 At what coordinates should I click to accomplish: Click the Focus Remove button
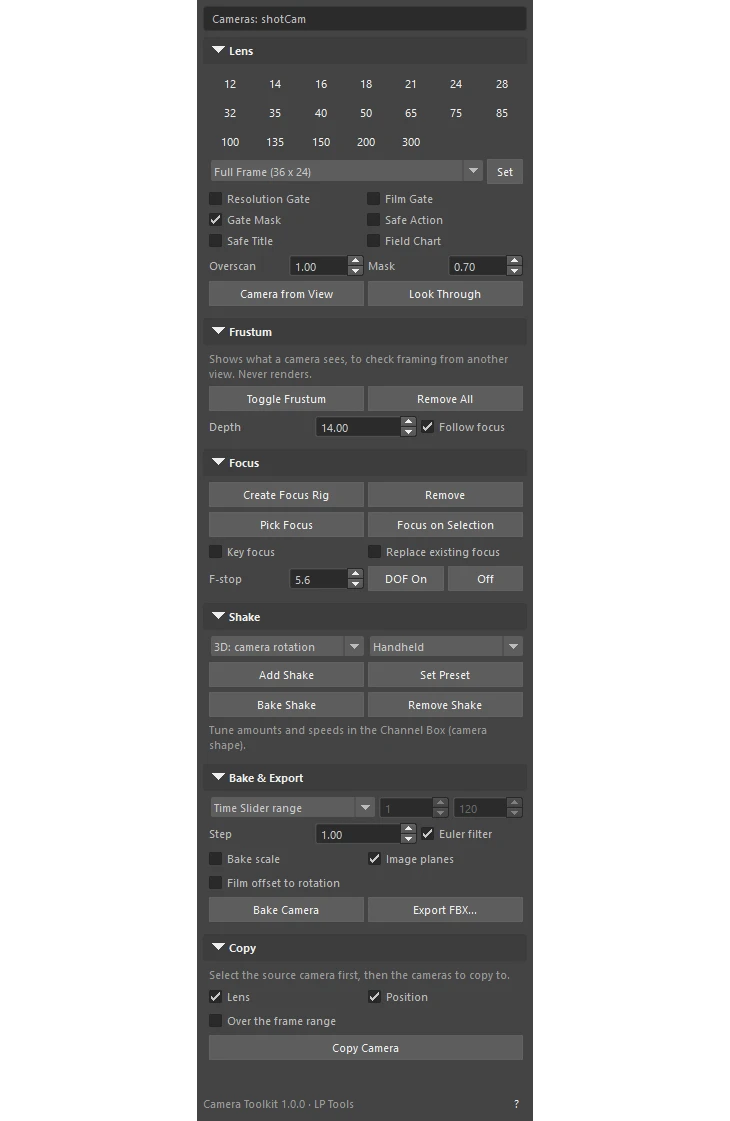pos(445,495)
